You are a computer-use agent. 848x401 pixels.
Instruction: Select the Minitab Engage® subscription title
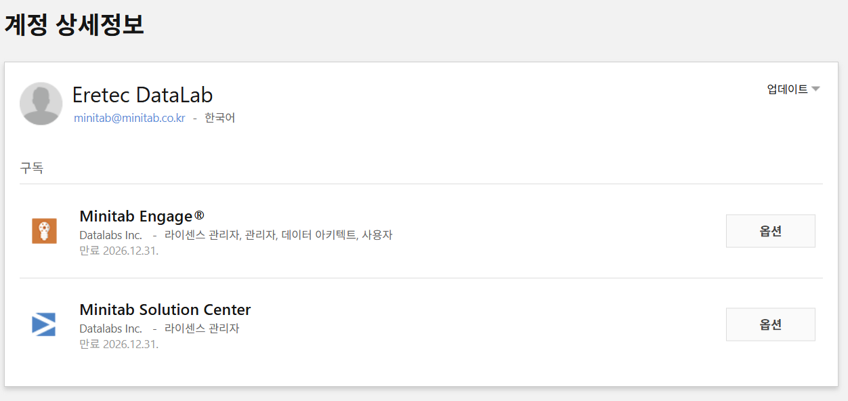tap(142, 216)
